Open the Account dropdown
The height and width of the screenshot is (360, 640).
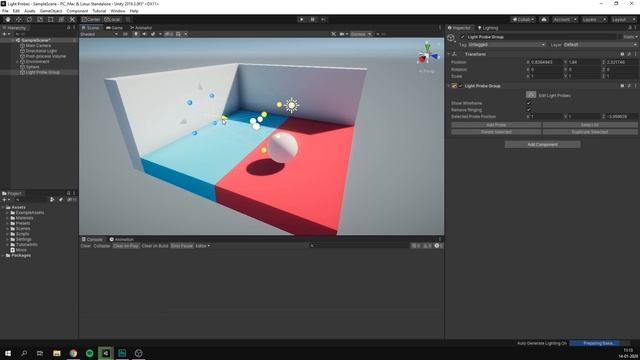click(x=564, y=19)
